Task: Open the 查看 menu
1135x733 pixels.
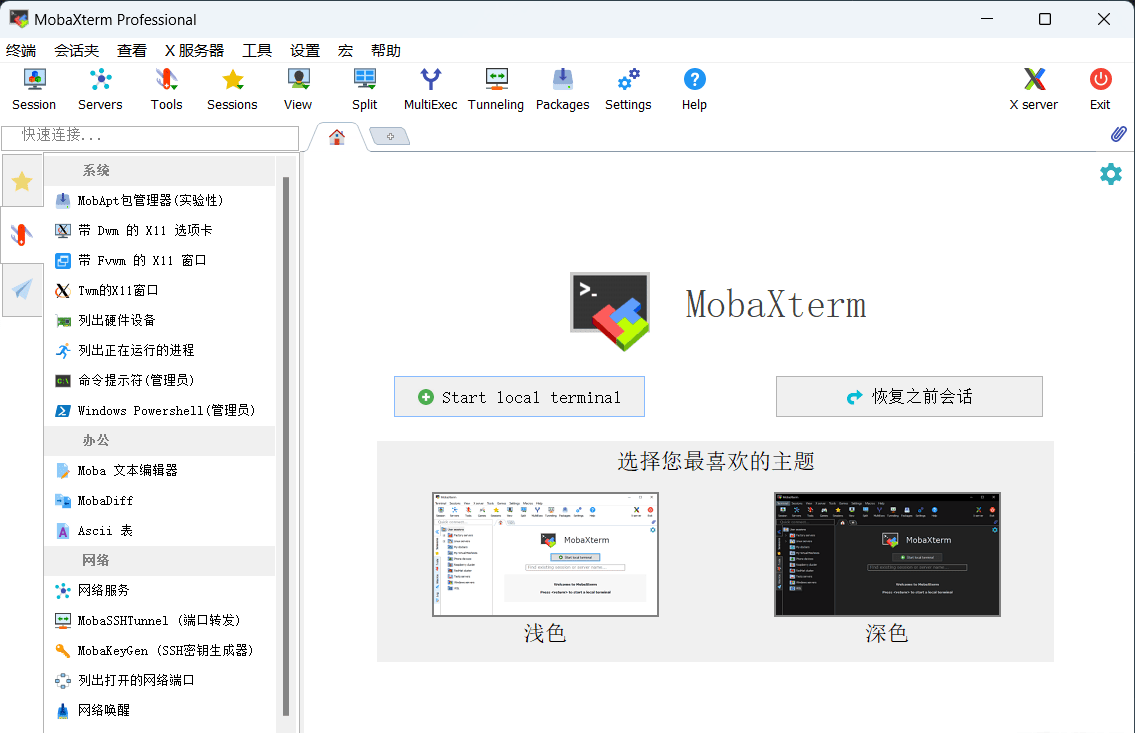Action: tap(132, 51)
